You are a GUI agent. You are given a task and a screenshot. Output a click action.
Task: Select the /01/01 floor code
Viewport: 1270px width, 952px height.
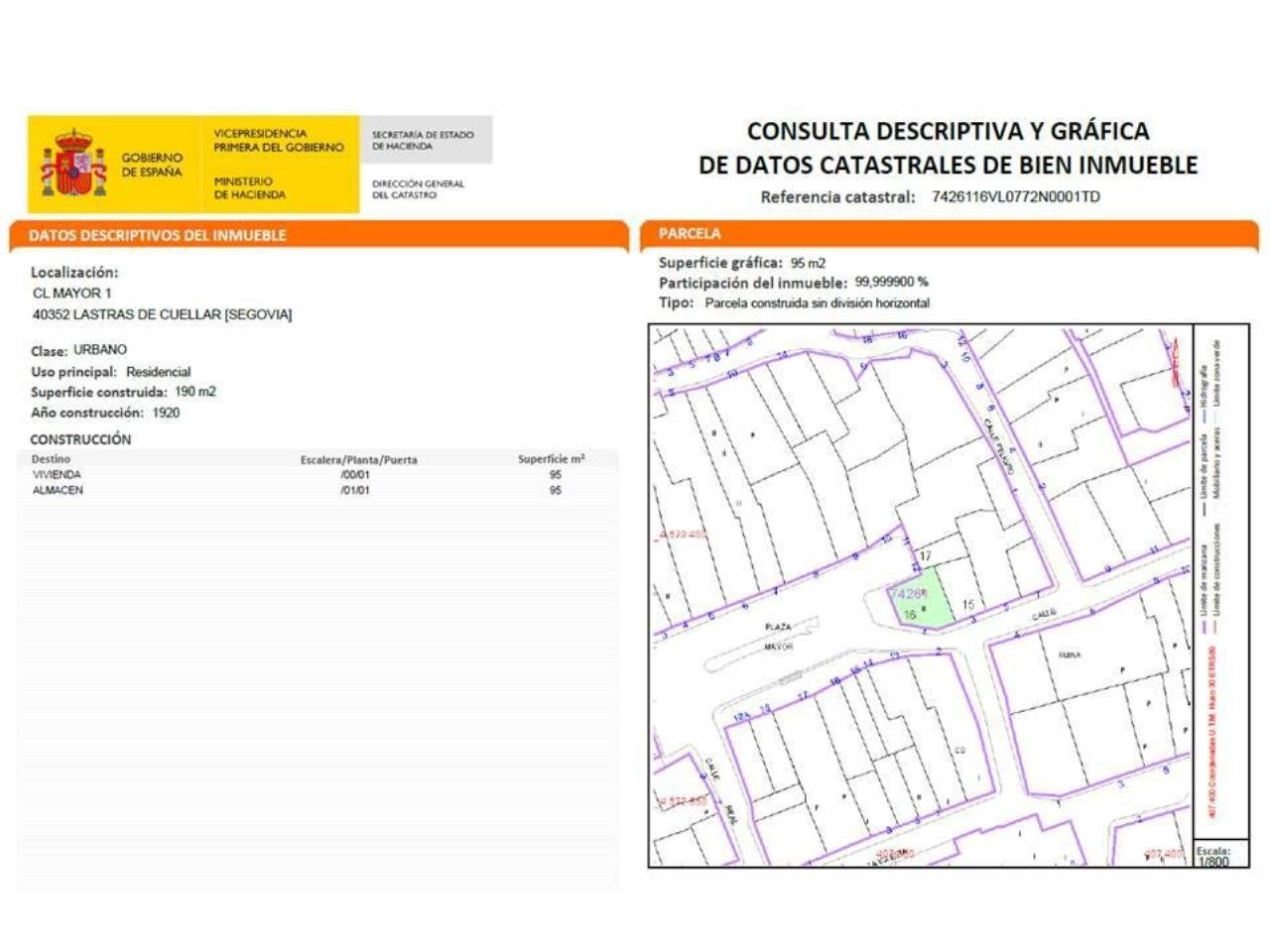click(355, 491)
